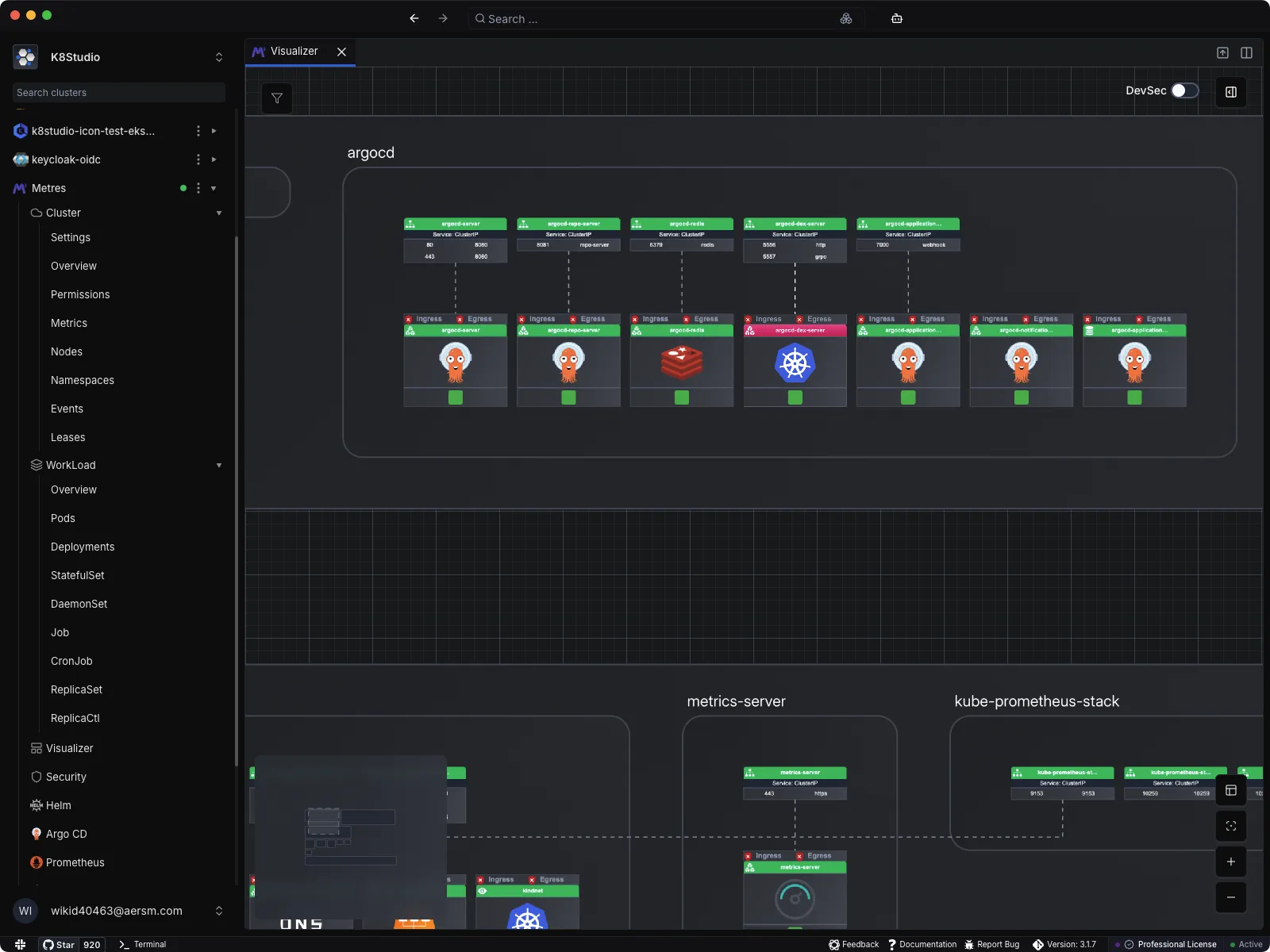Click Professional License status
This screenshot has width=1270, height=952.
tap(1171, 944)
